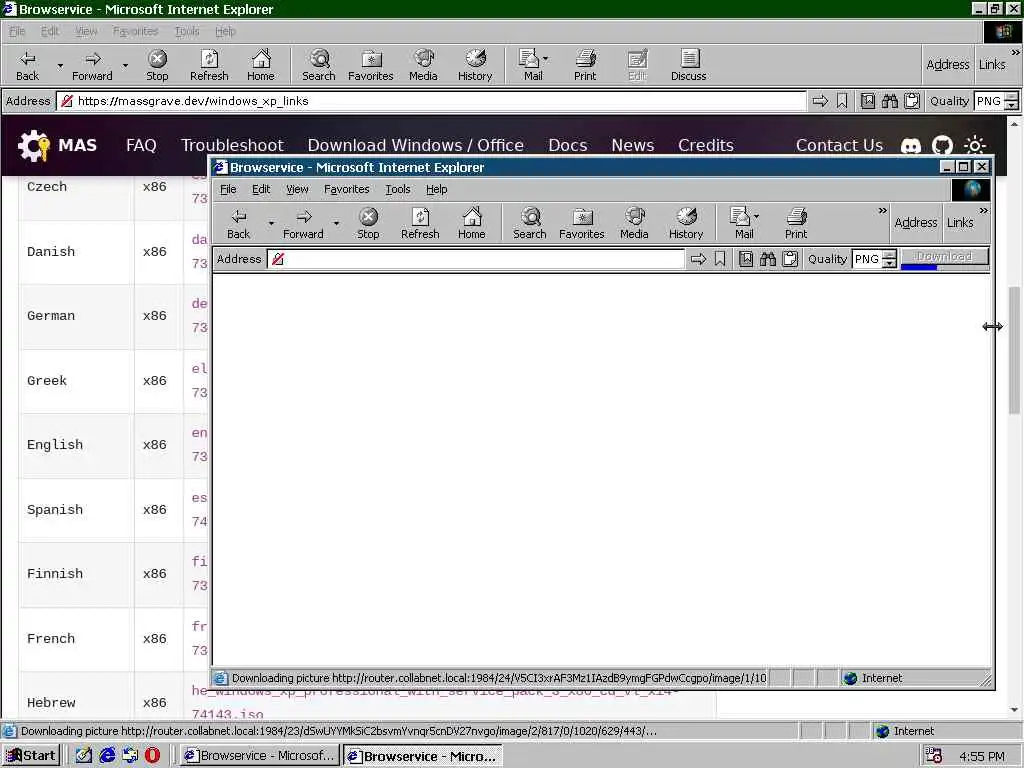Click Mail in the front window toolbar
The height and width of the screenshot is (768, 1024).
tap(743, 223)
